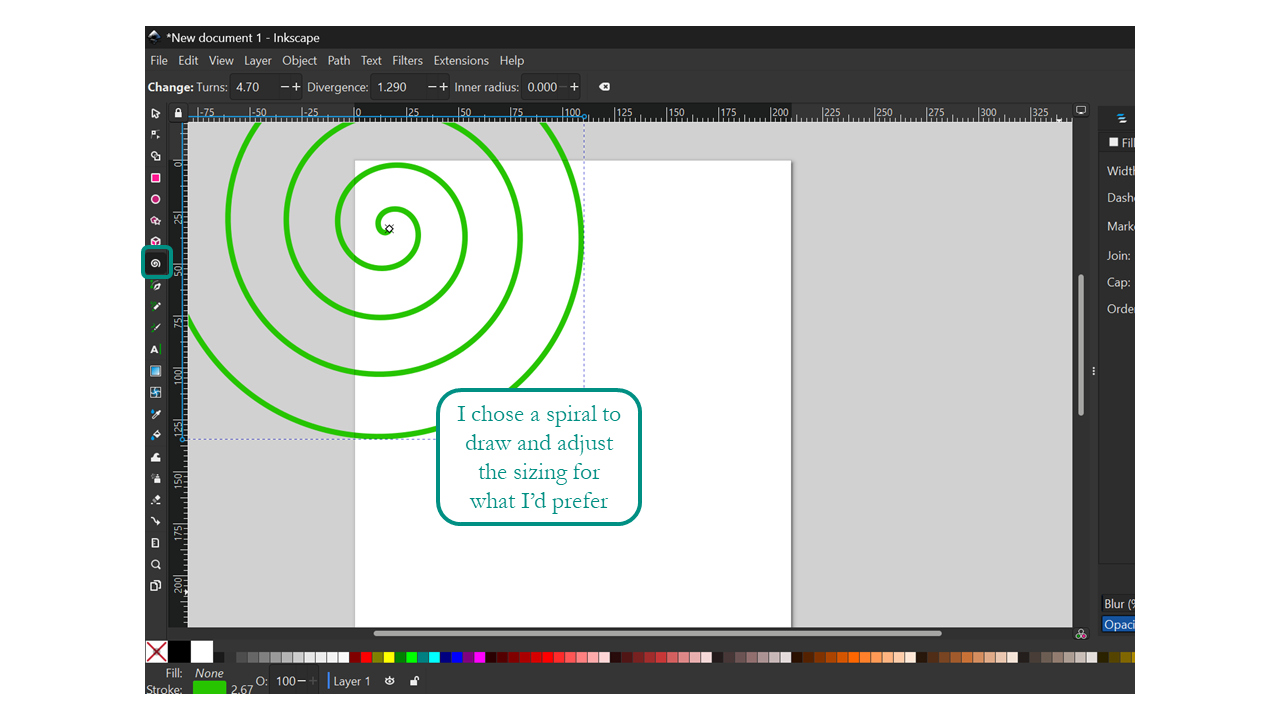Select the Selector arrow tool
This screenshot has width=1280, height=720.
pyautogui.click(x=155, y=114)
